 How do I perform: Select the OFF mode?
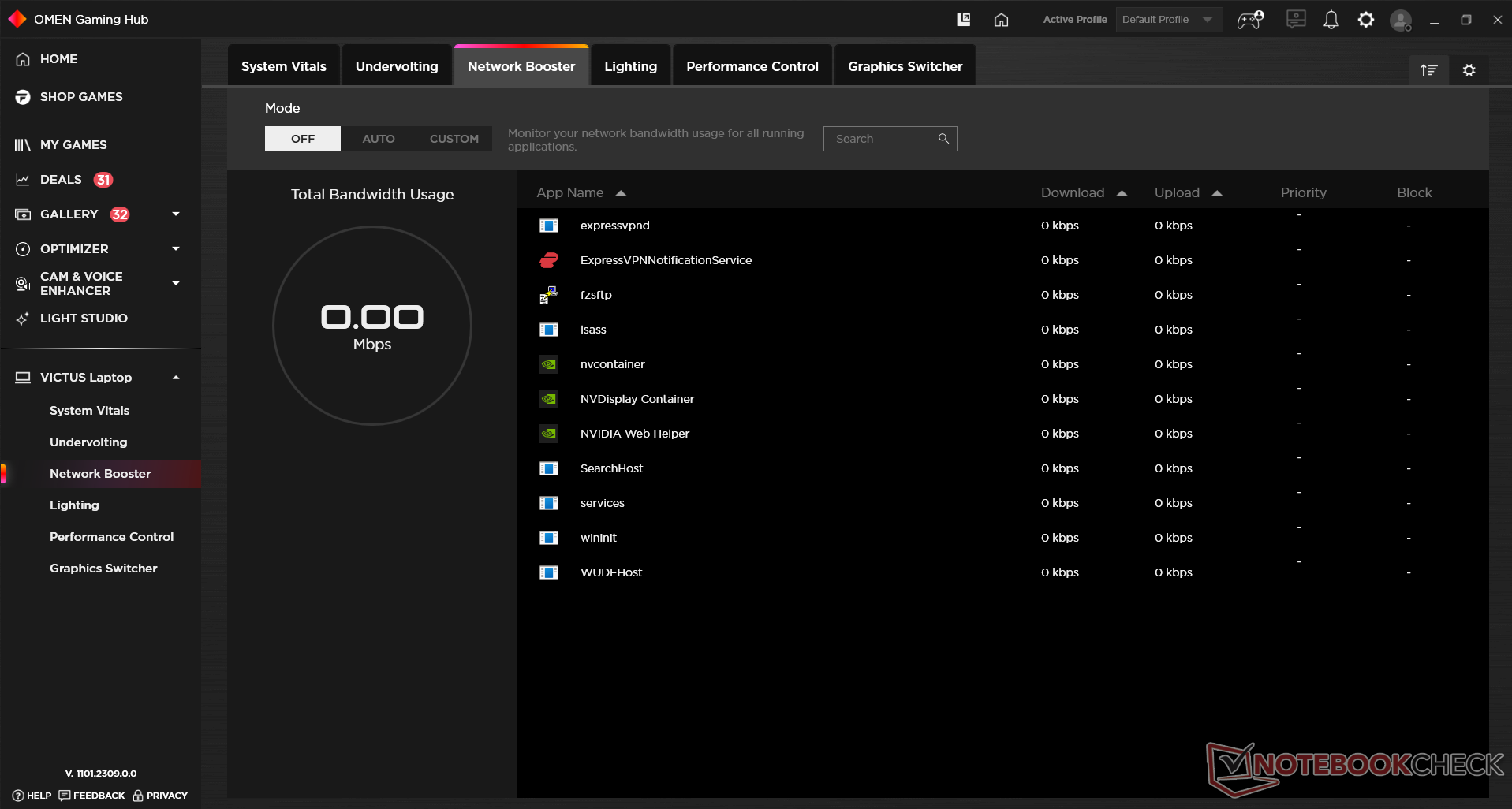click(x=303, y=139)
